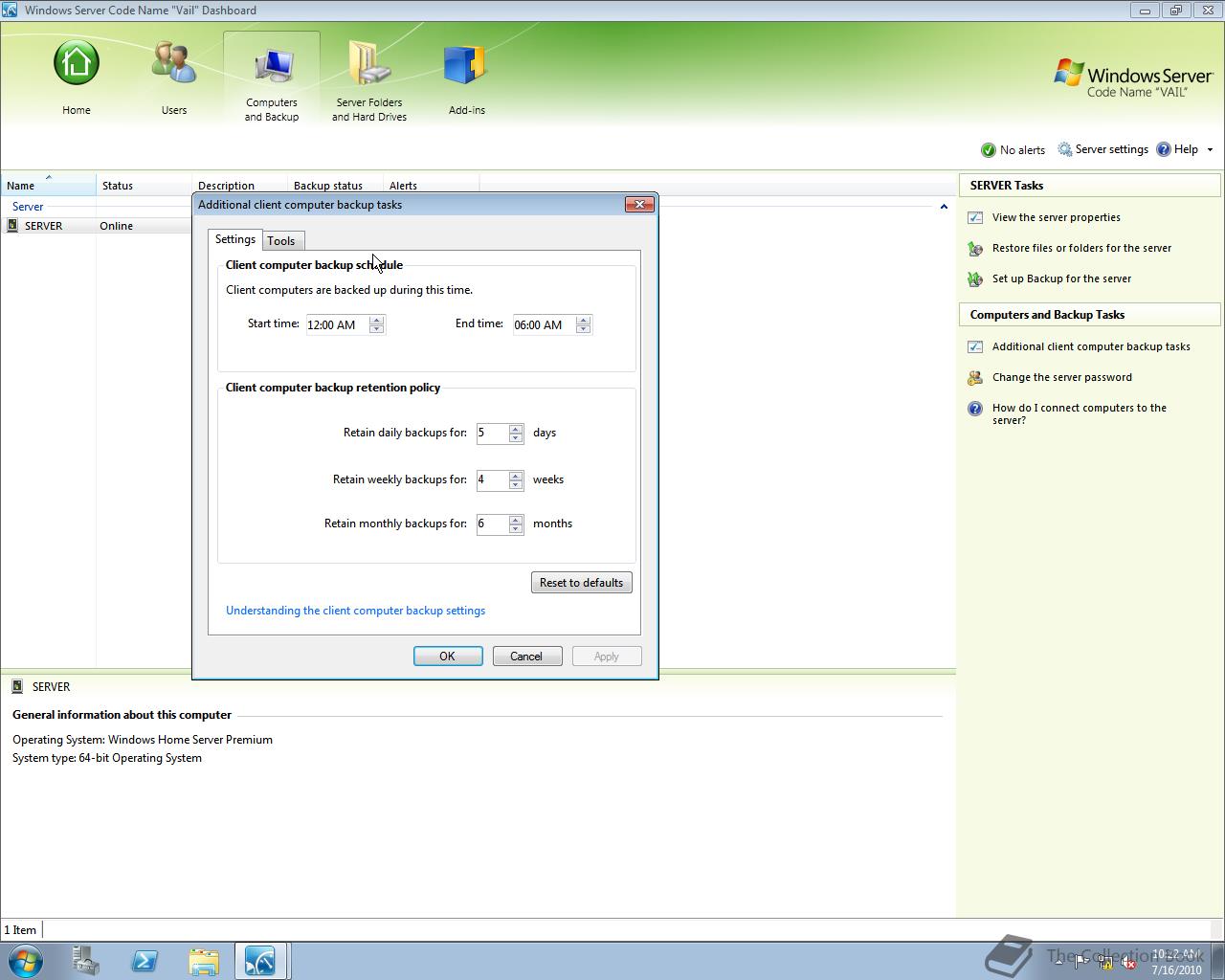The image size is (1225, 980).
Task: Confirm the dialog with OK
Action: point(447,656)
